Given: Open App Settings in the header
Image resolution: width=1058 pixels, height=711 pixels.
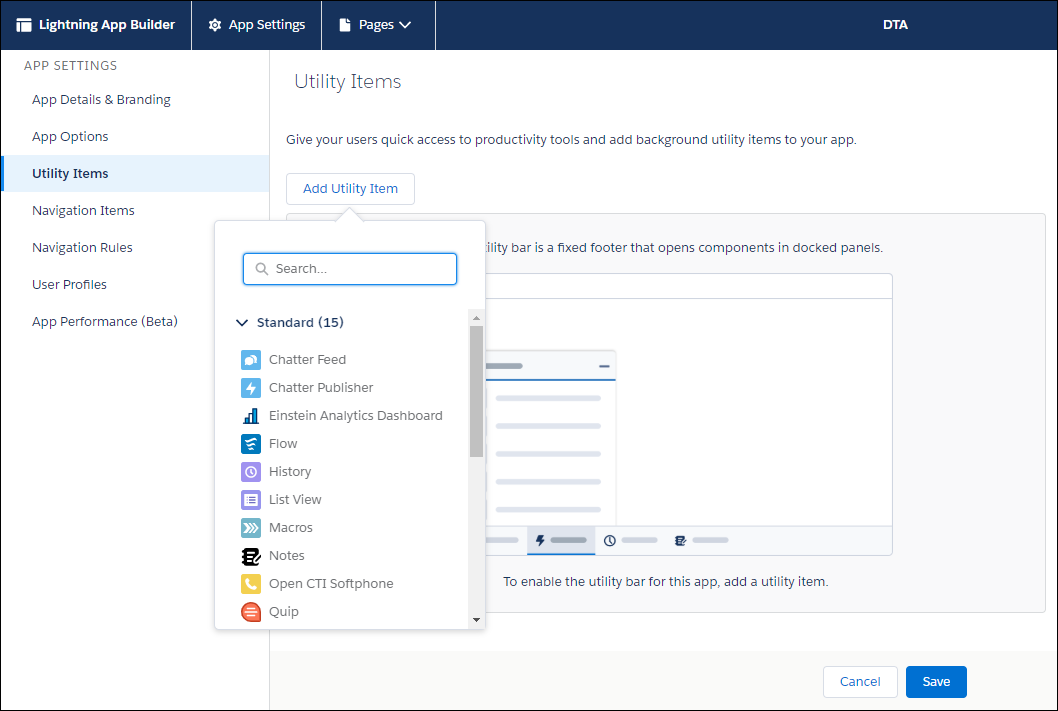Looking at the screenshot, I should pos(257,25).
